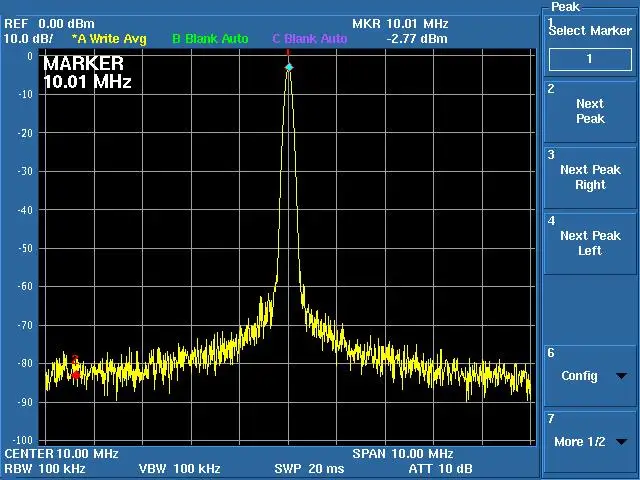Image resolution: width=640 pixels, height=480 pixels.
Task: Select the SWP 20 ms sweep time readout
Action: click(x=309, y=468)
